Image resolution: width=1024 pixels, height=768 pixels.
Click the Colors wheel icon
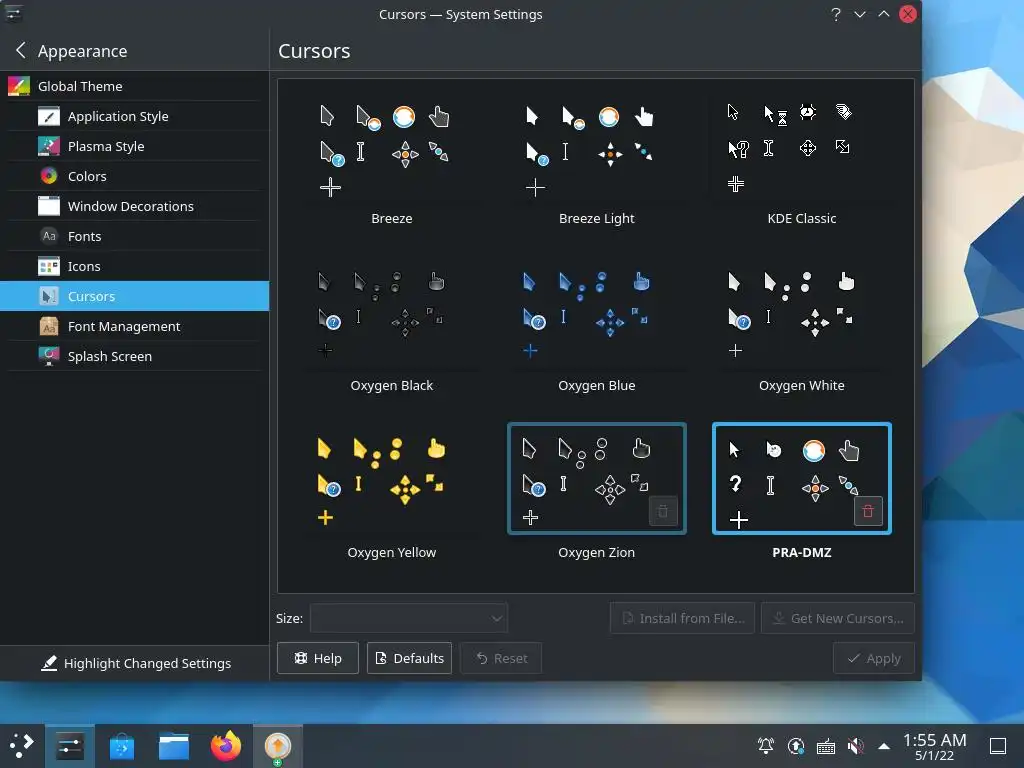49,176
